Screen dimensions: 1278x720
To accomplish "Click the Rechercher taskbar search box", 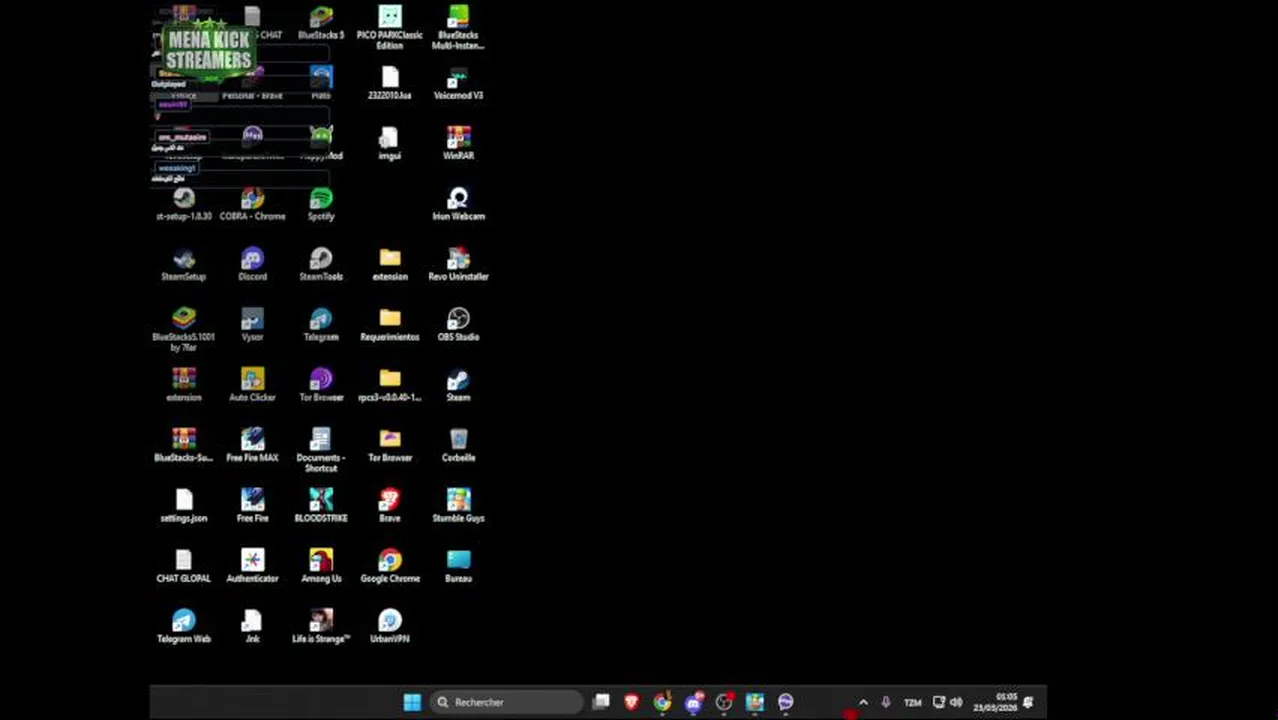I will (x=506, y=702).
